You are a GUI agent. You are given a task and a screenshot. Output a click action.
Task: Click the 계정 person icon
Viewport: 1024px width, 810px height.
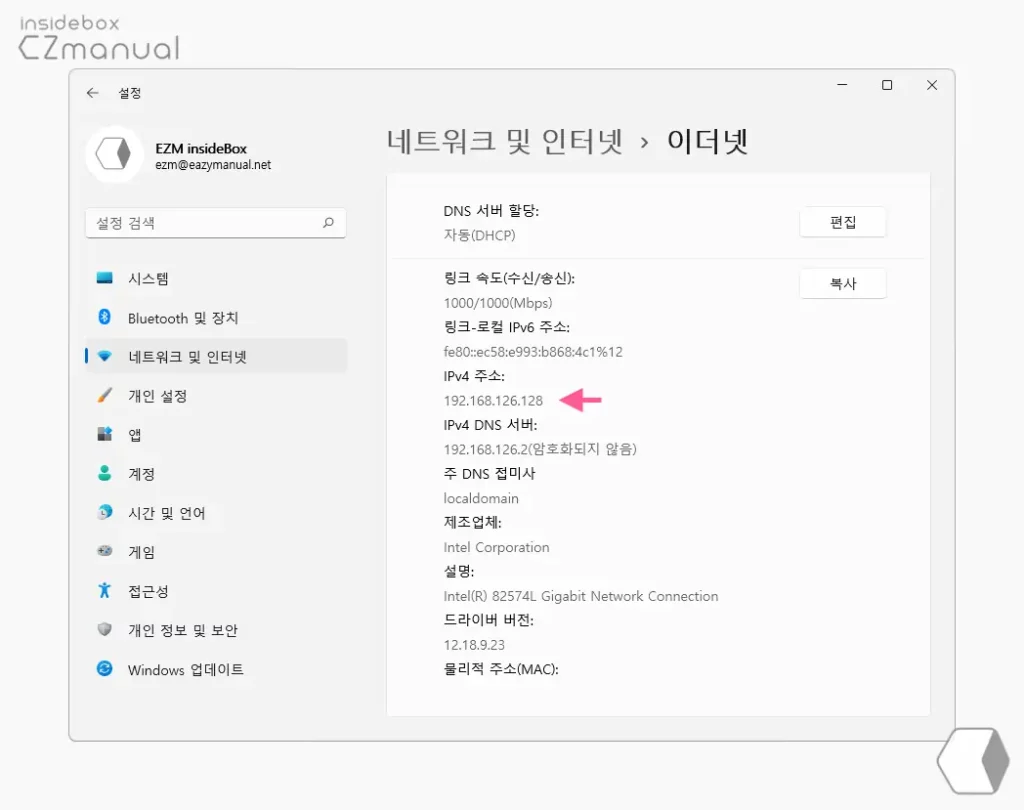tap(103, 473)
